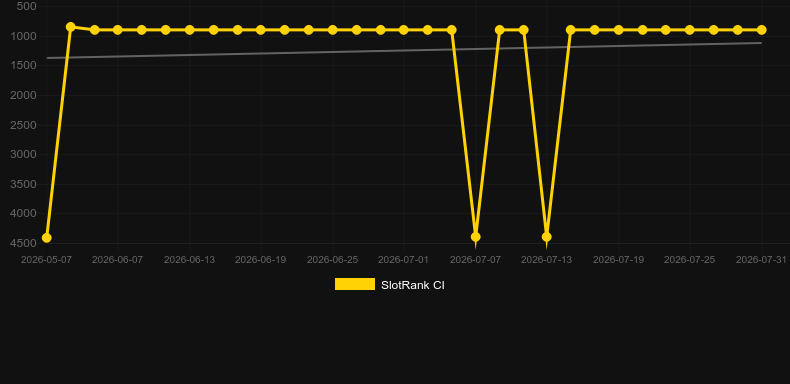Click the y-axis value 3000

tap(23, 154)
